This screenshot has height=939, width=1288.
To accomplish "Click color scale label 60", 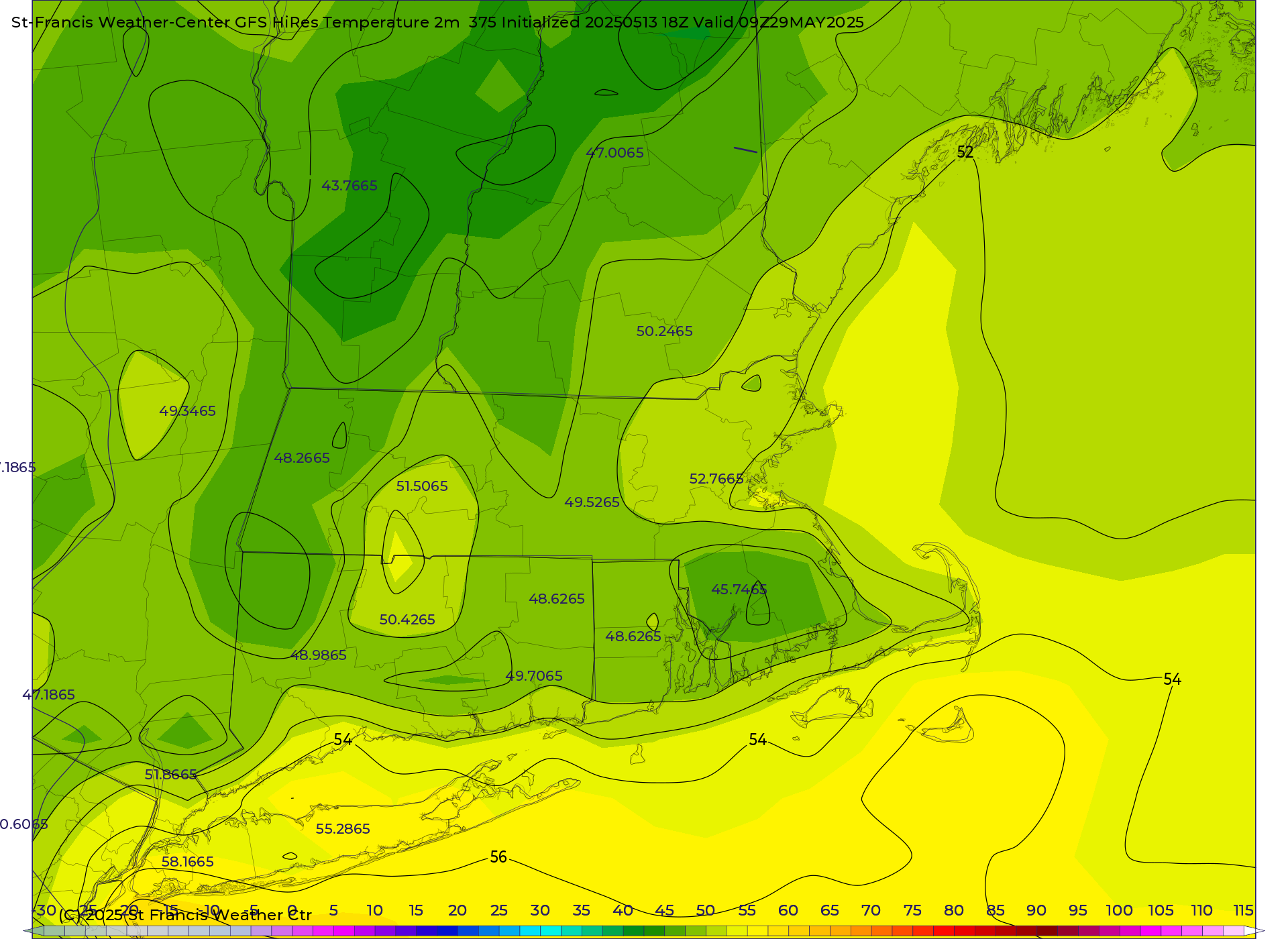I will (788, 911).
